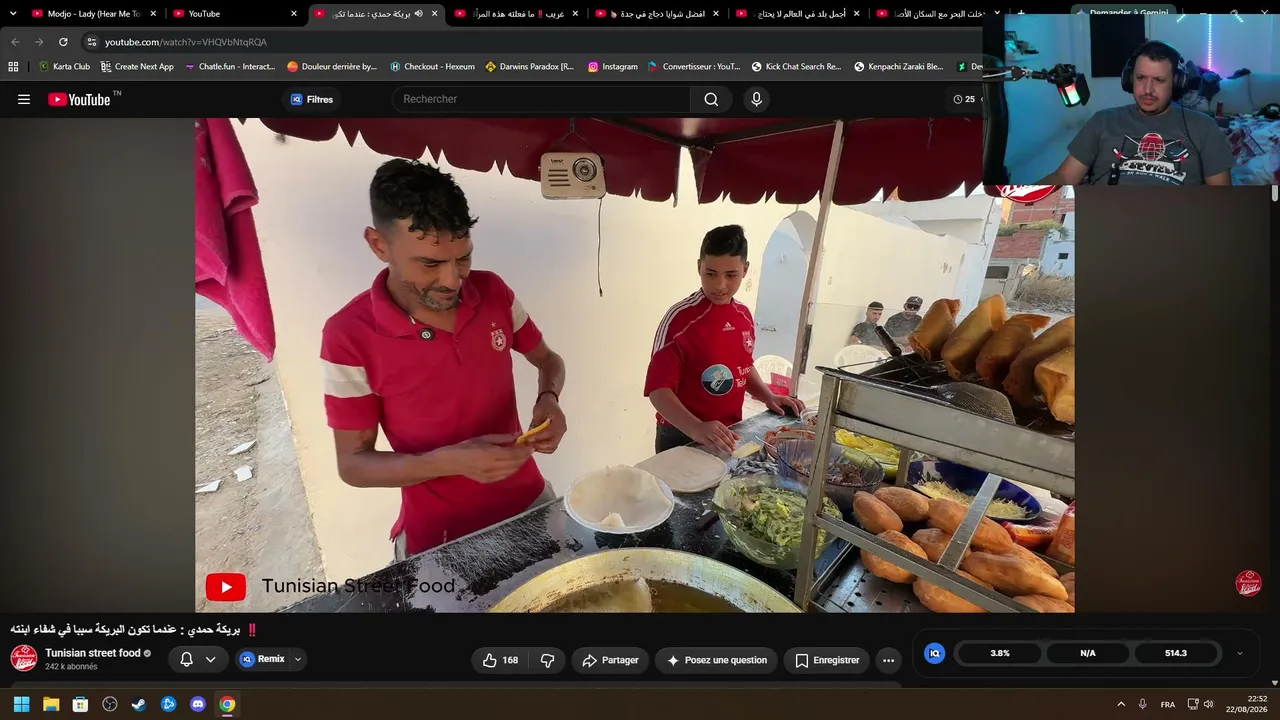Open Microsoft Store from the taskbar
This screenshot has height=720, width=1280.
pyautogui.click(x=80, y=704)
